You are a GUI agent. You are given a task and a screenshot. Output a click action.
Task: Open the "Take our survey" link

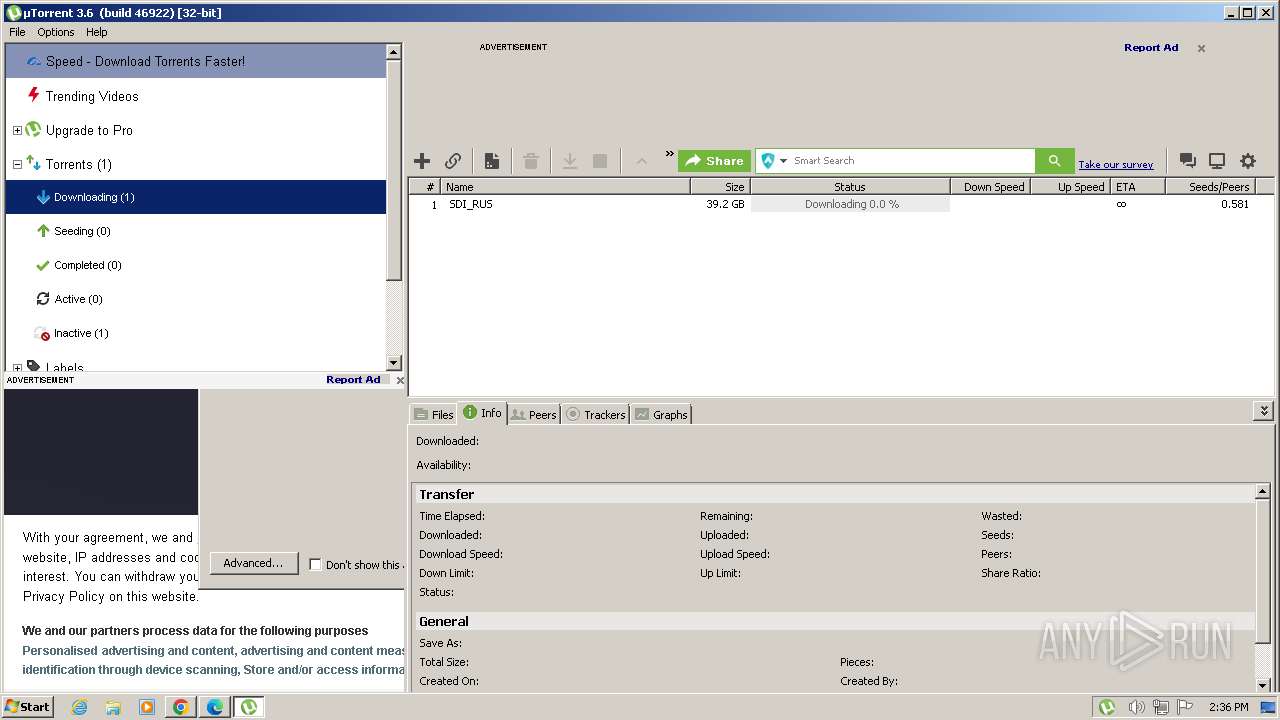tap(1116, 165)
